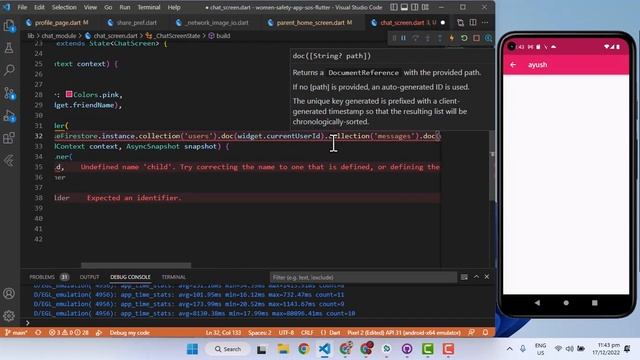The height and width of the screenshot is (360, 640).
Task: Open the widget inspector in debug toolbar
Action: pos(489,38)
